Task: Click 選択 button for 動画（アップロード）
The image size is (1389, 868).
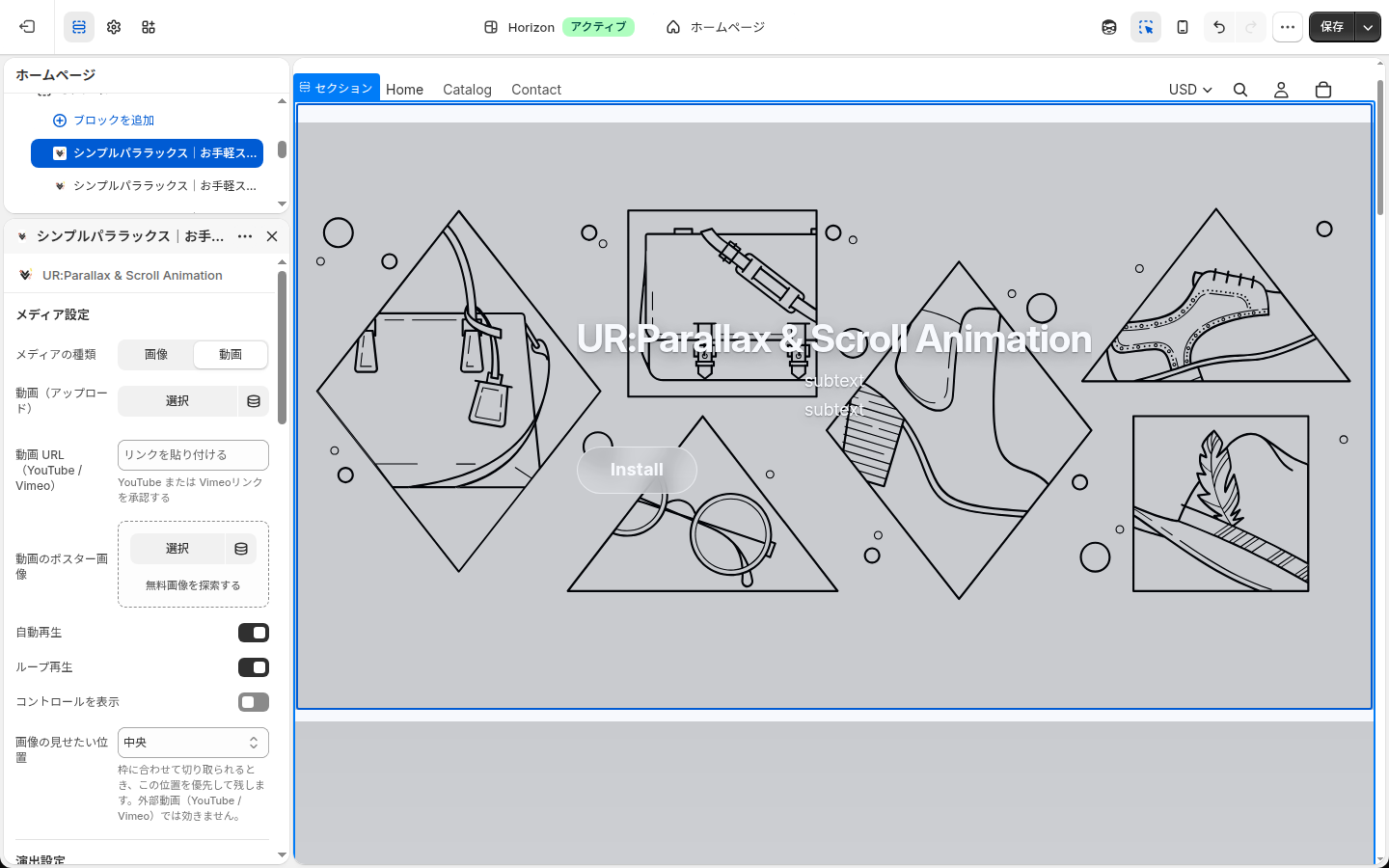Action: tap(177, 401)
